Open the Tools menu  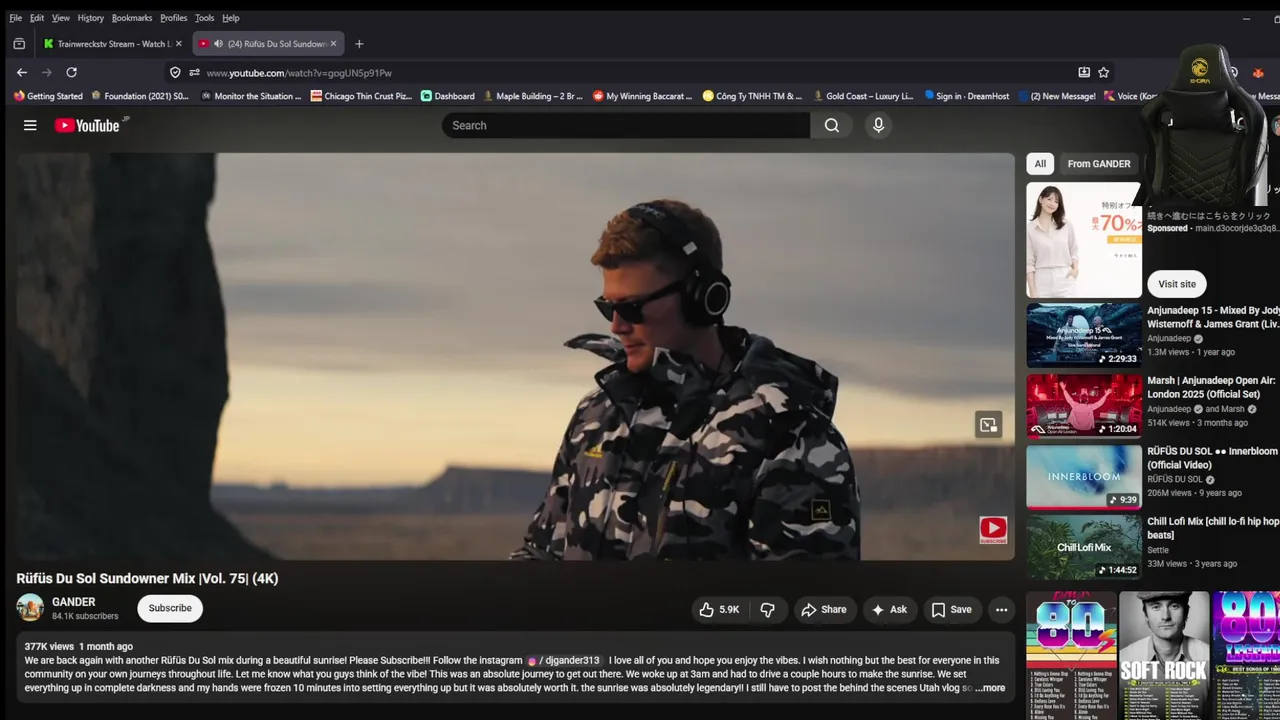(205, 18)
